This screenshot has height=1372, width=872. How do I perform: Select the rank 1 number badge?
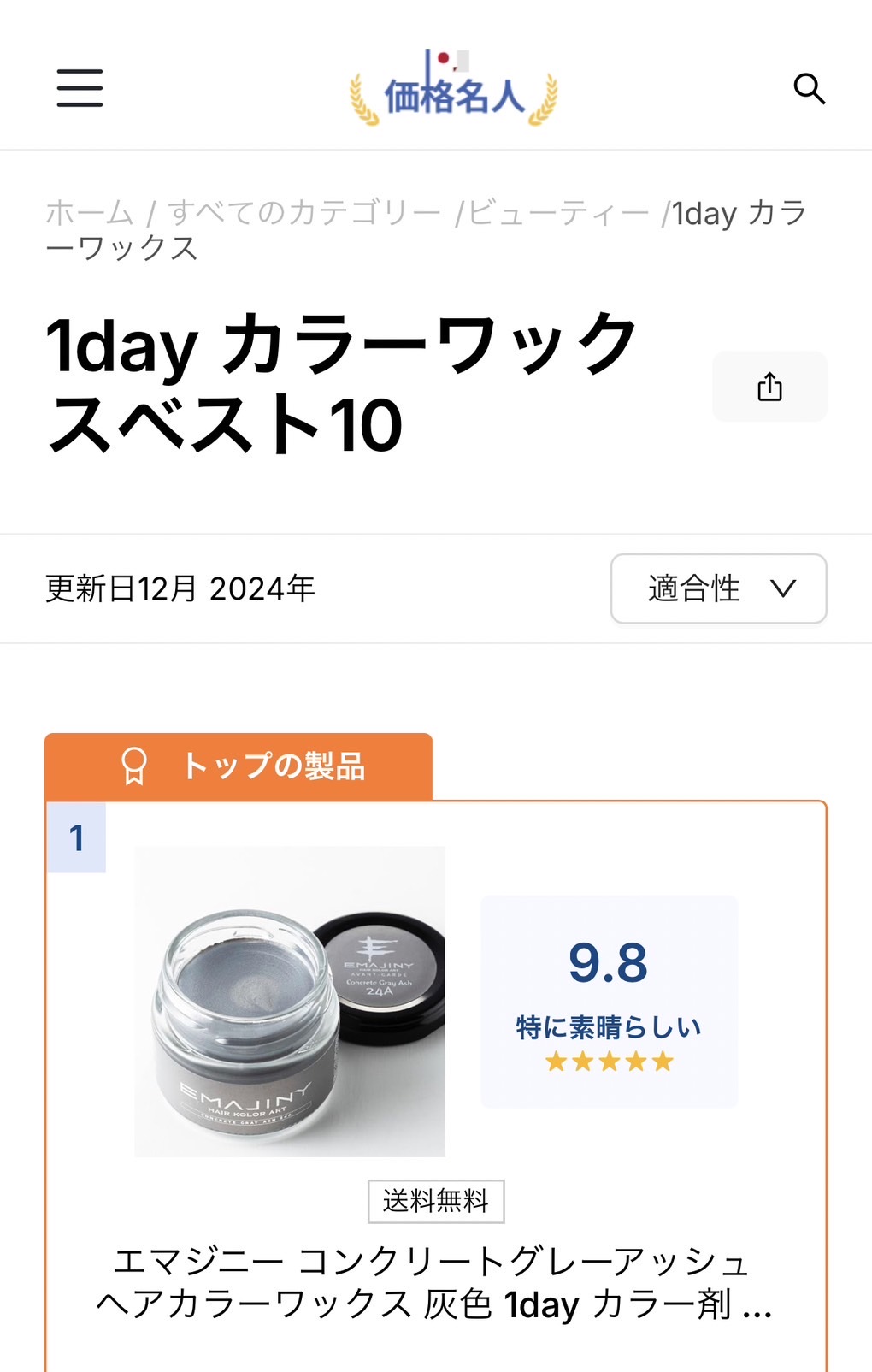pyautogui.click(x=77, y=838)
